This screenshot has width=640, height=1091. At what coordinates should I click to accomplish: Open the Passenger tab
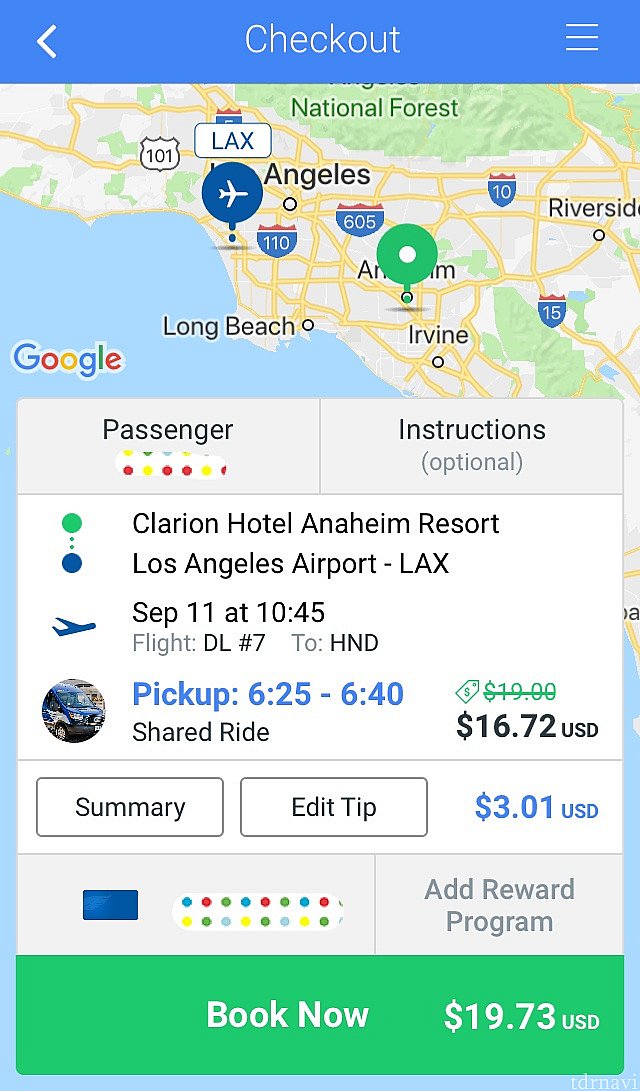168,446
